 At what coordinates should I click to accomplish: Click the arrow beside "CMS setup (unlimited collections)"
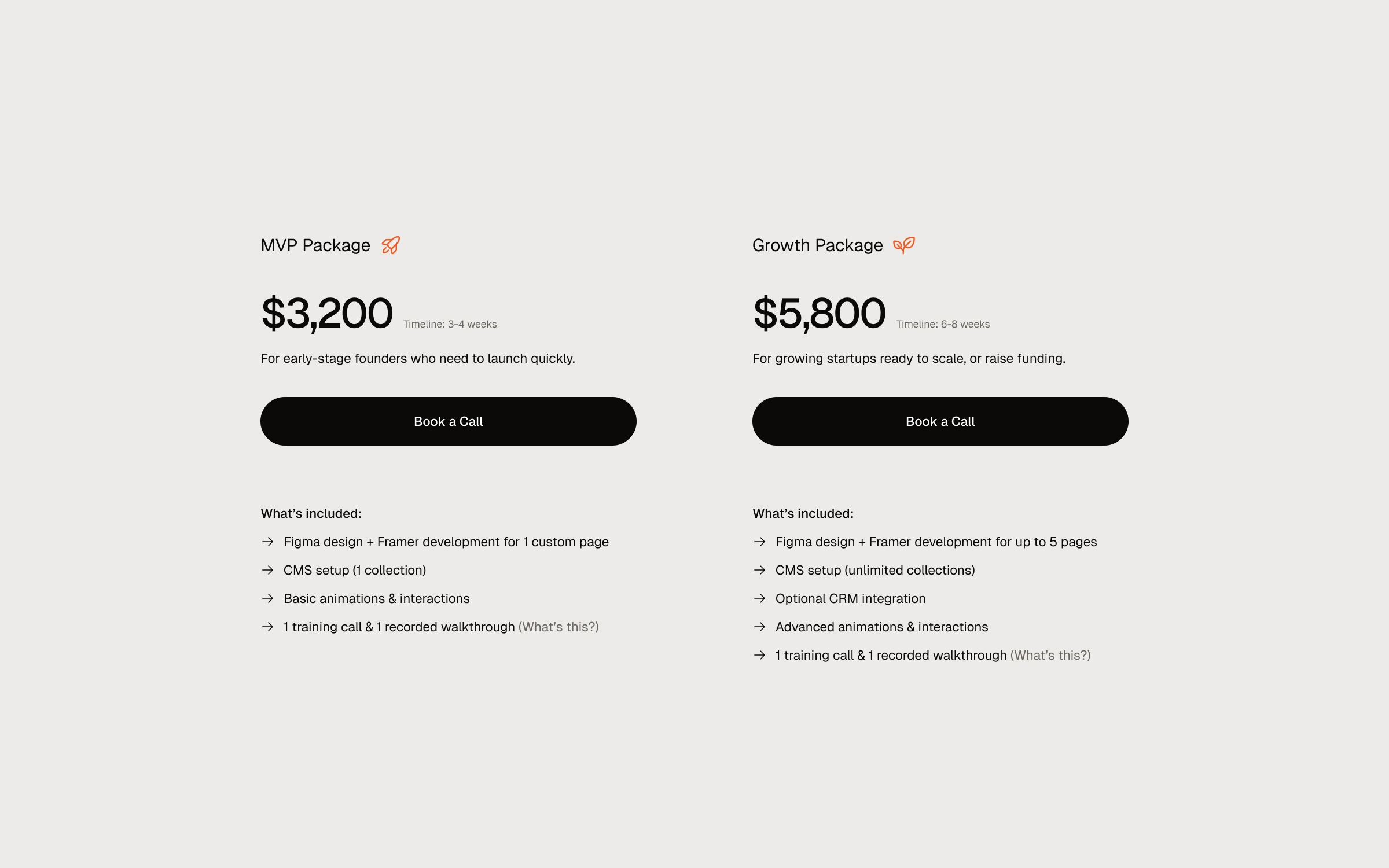[759, 570]
